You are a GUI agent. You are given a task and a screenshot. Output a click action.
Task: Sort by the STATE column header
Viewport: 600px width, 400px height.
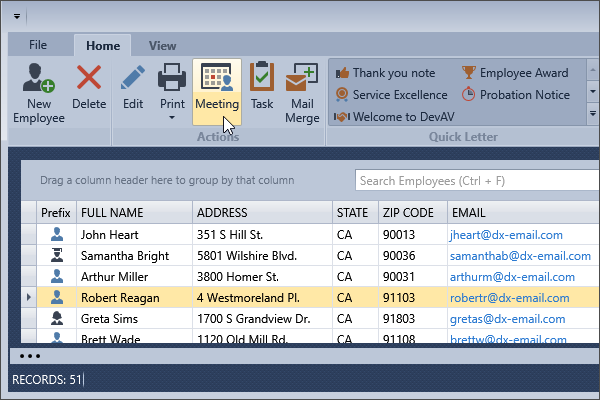pos(355,212)
